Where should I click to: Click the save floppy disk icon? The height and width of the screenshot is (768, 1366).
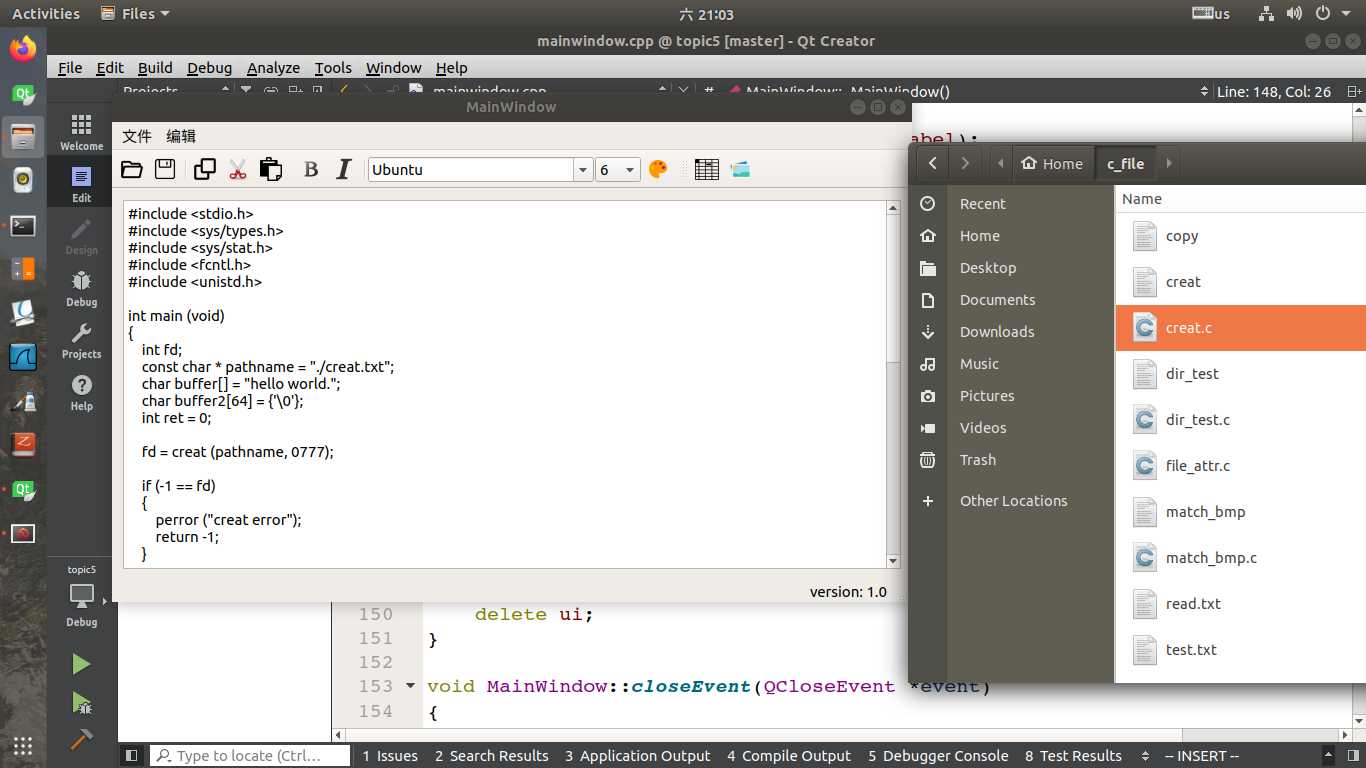coord(165,169)
